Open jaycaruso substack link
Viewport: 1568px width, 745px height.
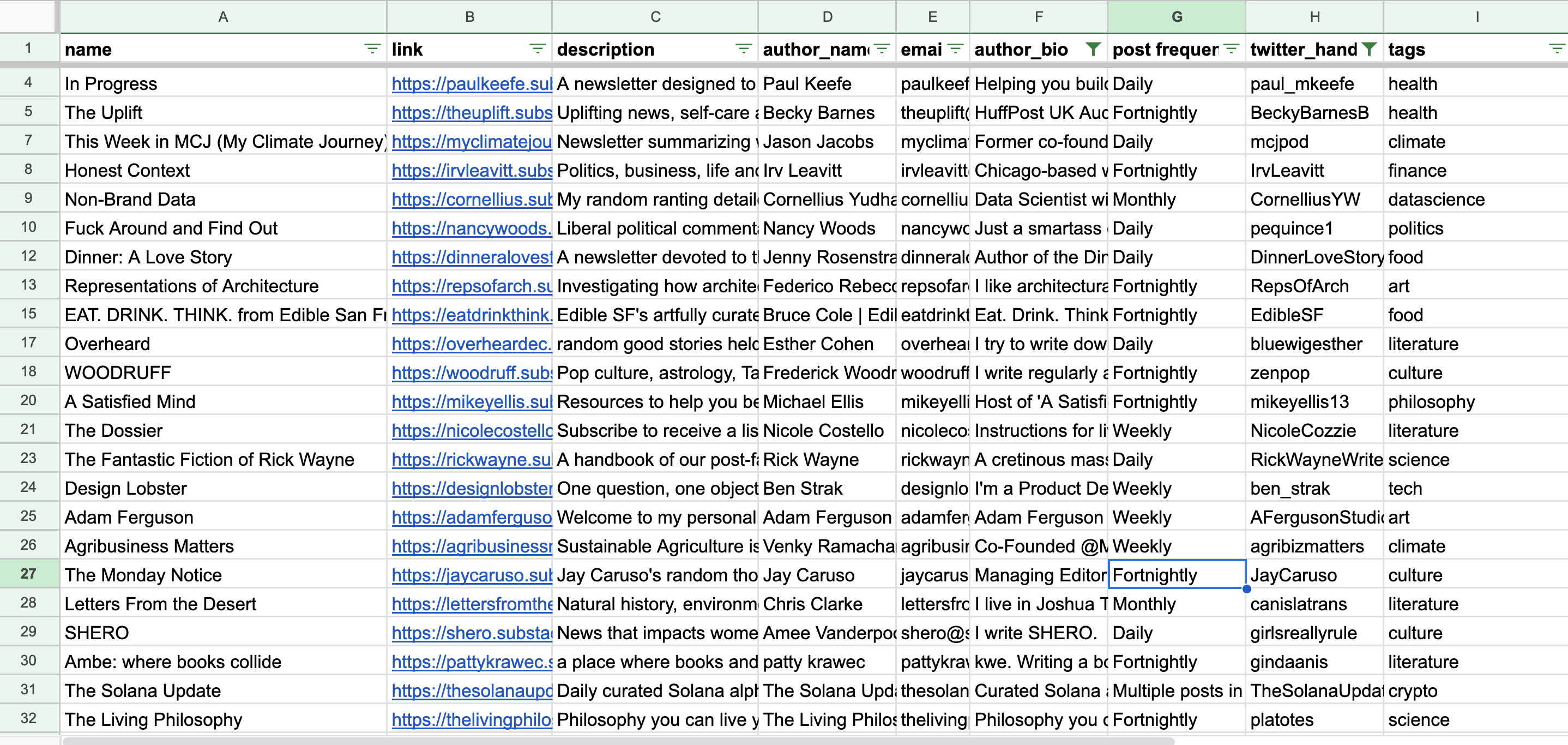pyautogui.click(x=471, y=575)
